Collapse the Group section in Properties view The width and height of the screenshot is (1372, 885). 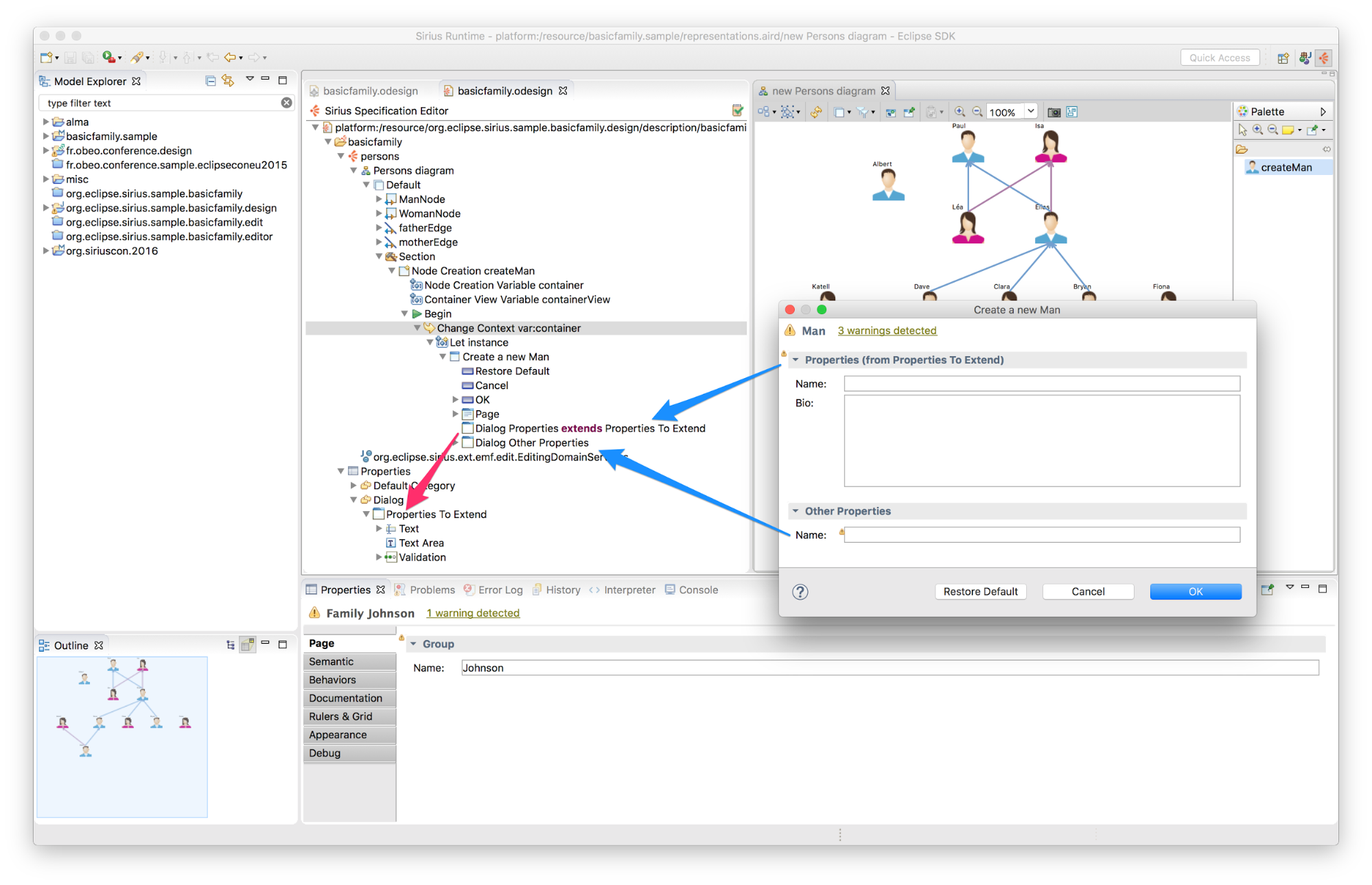click(x=413, y=644)
